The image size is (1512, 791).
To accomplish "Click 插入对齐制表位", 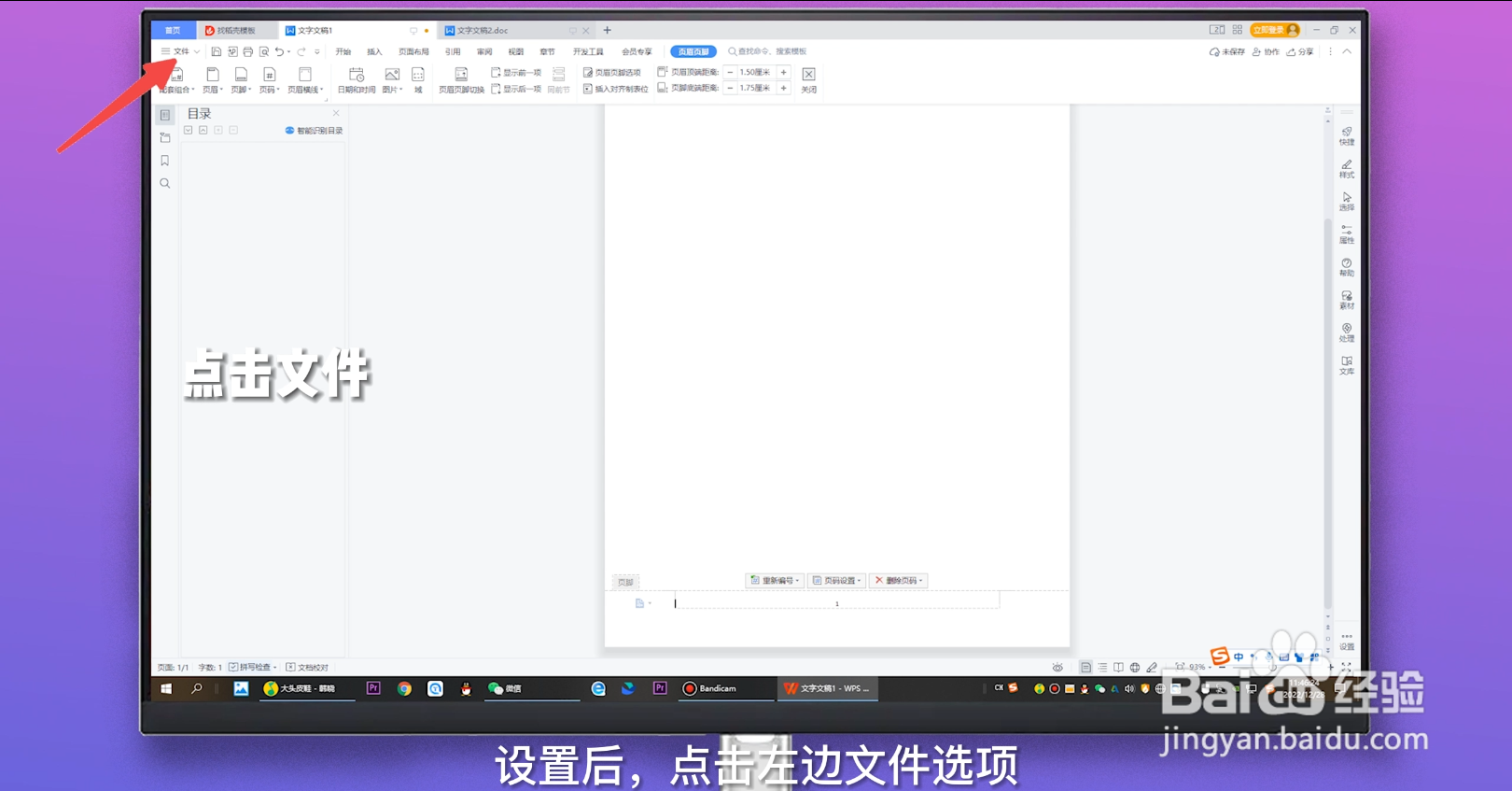I will click(616, 89).
